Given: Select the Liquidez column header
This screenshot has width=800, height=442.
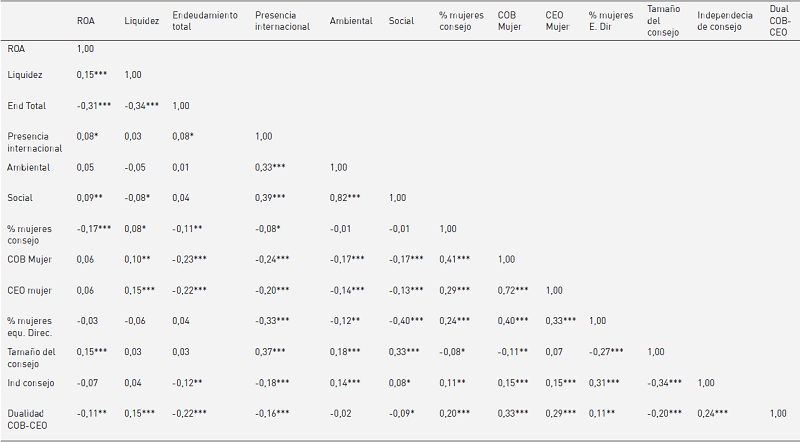Looking at the screenshot, I should pyautogui.click(x=141, y=20).
